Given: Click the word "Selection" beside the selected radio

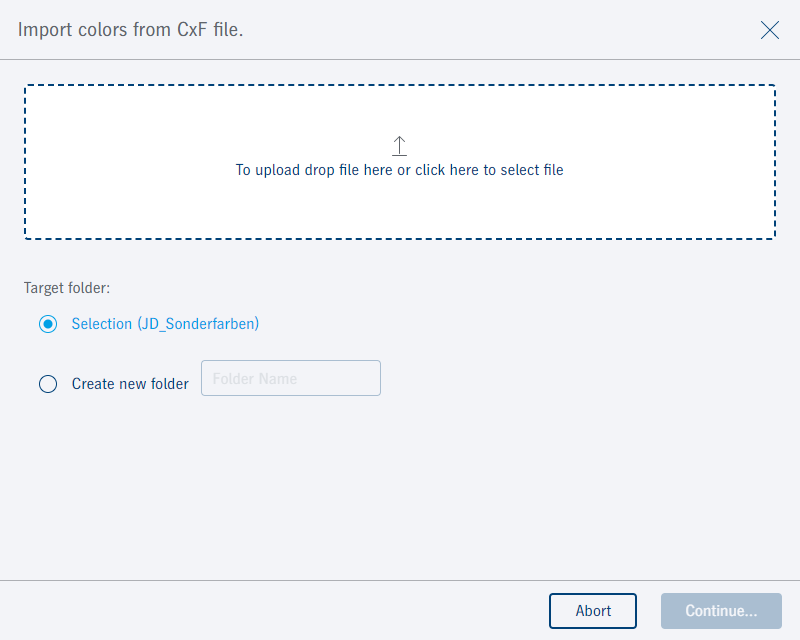Looking at the screenshot, I should (101, 324).
